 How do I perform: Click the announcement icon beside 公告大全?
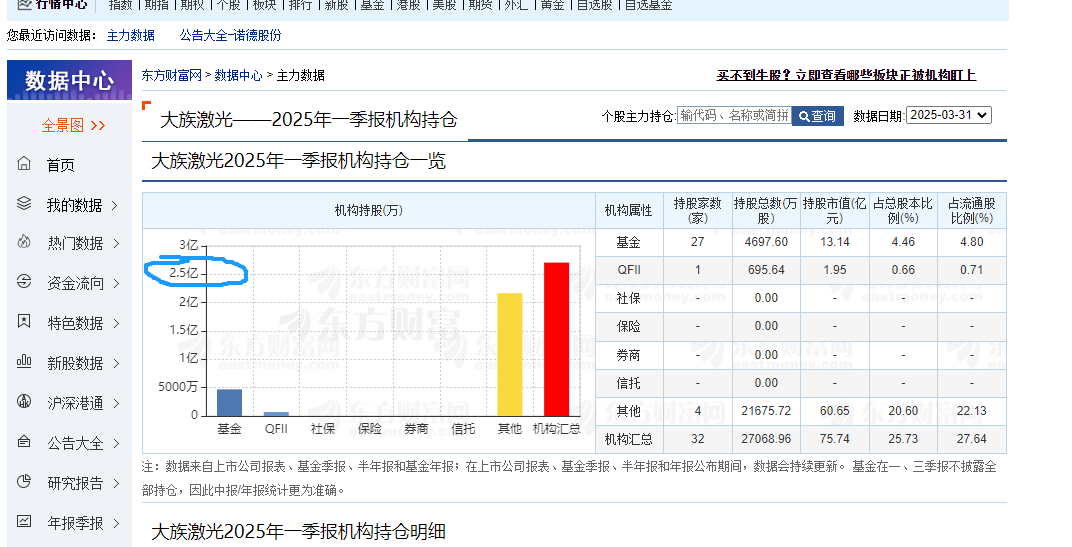24,441
